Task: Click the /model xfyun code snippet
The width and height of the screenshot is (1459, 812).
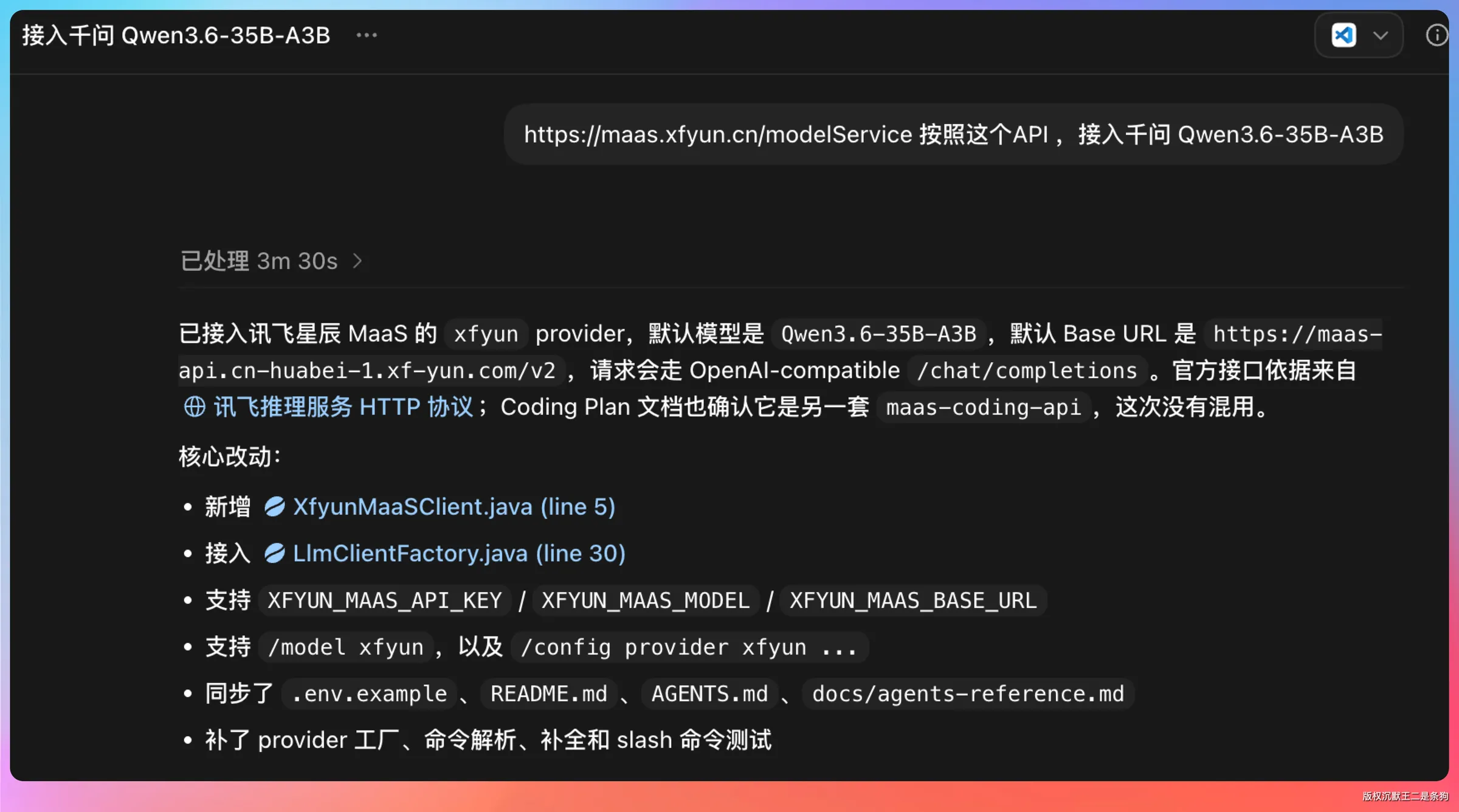Action: pyautogui.click(x=346, y=647)
